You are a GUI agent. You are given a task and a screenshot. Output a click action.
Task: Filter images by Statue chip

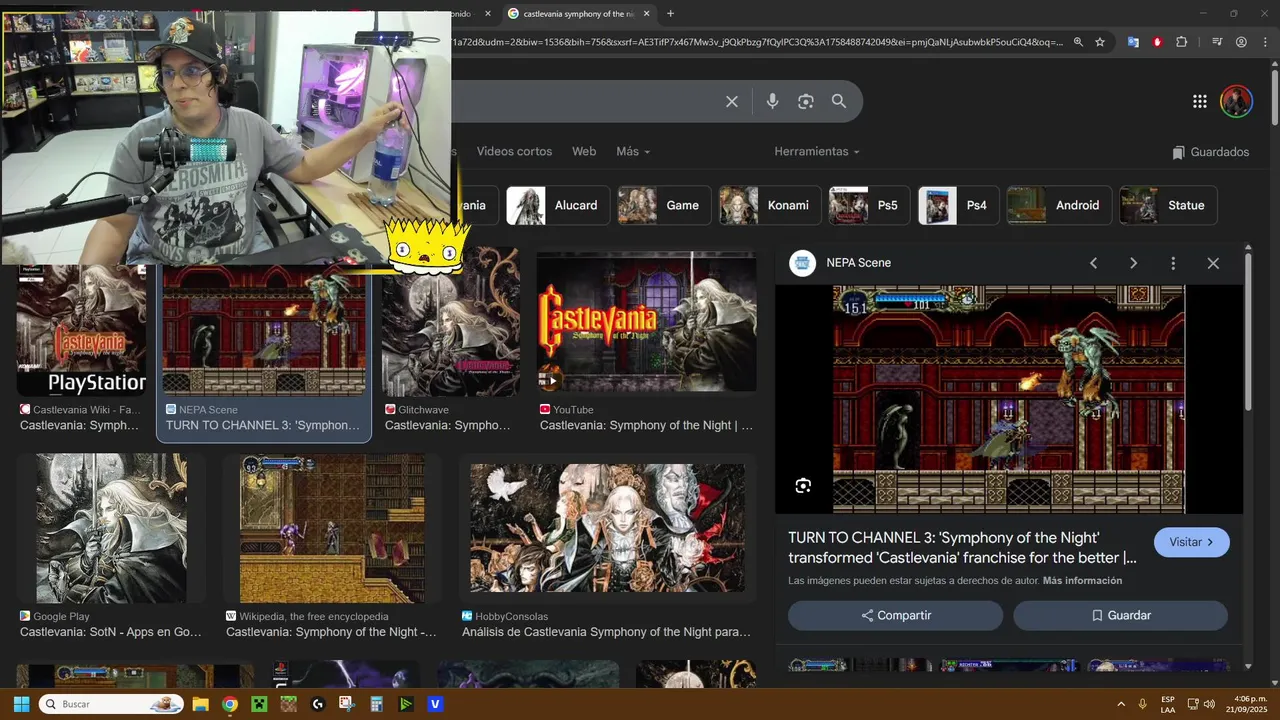[x=1168, y=205]
